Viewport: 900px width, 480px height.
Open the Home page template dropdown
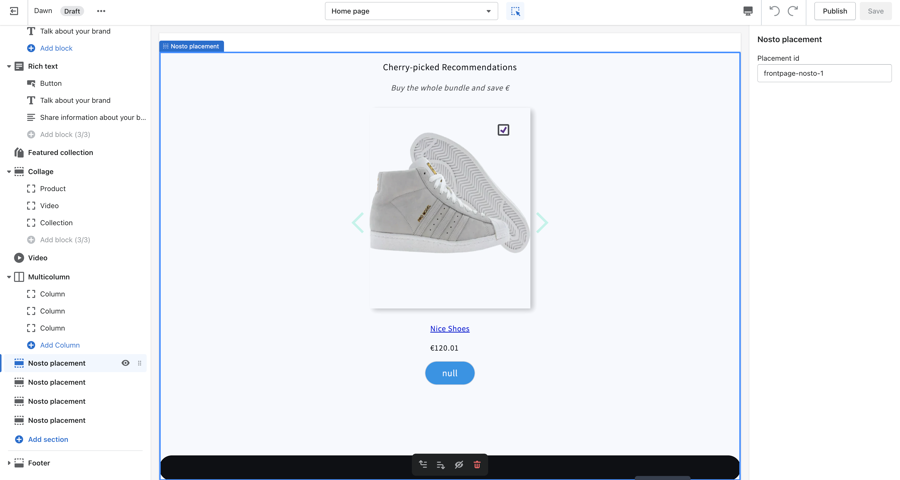411,11
